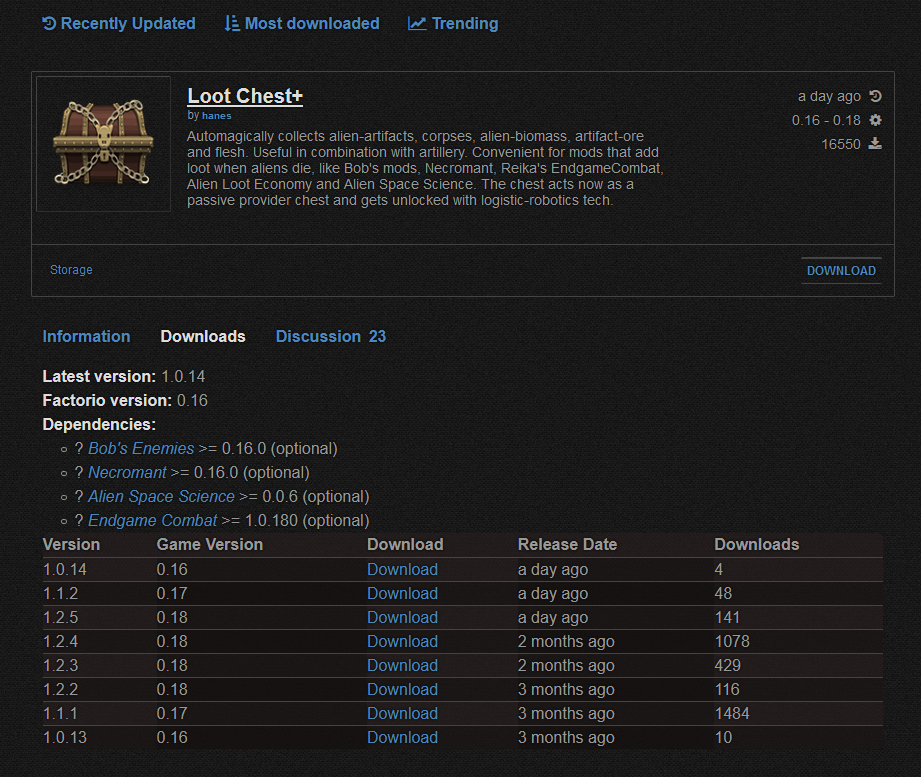Click the DOWNLOAD button on the mod card
This screenshot has width=921, height=777.
pyautogui.click(x=841, y=271)
